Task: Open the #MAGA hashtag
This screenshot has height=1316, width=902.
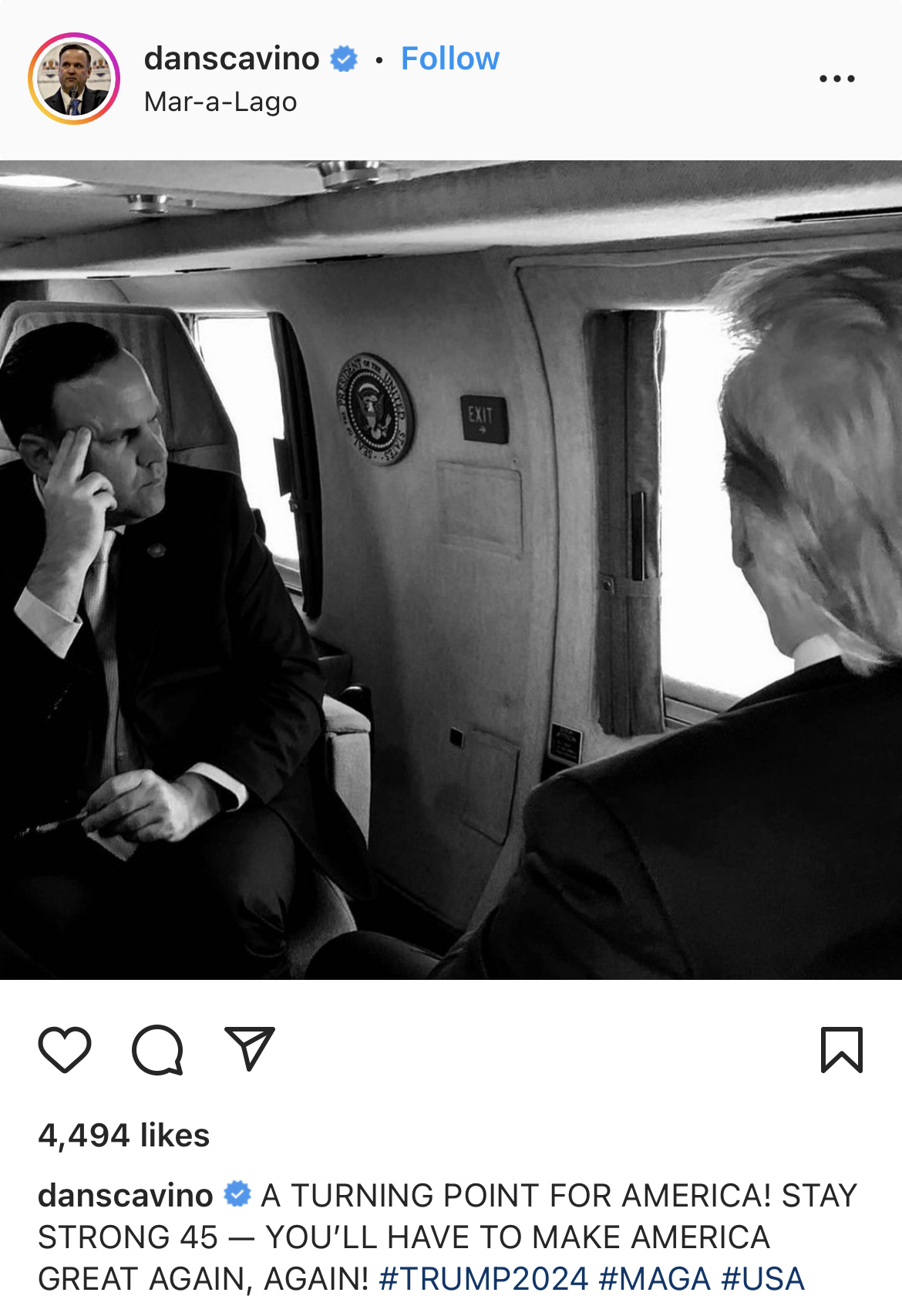Action: tap(655, 1279)
